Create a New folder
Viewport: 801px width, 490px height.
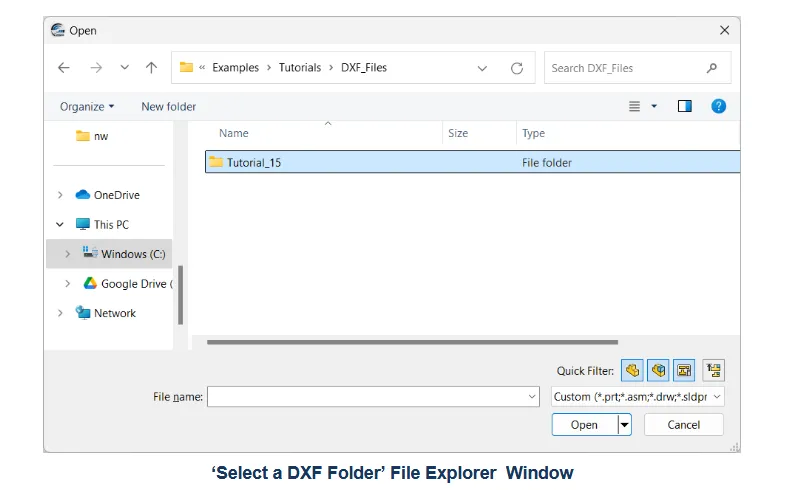coord(169,106)
